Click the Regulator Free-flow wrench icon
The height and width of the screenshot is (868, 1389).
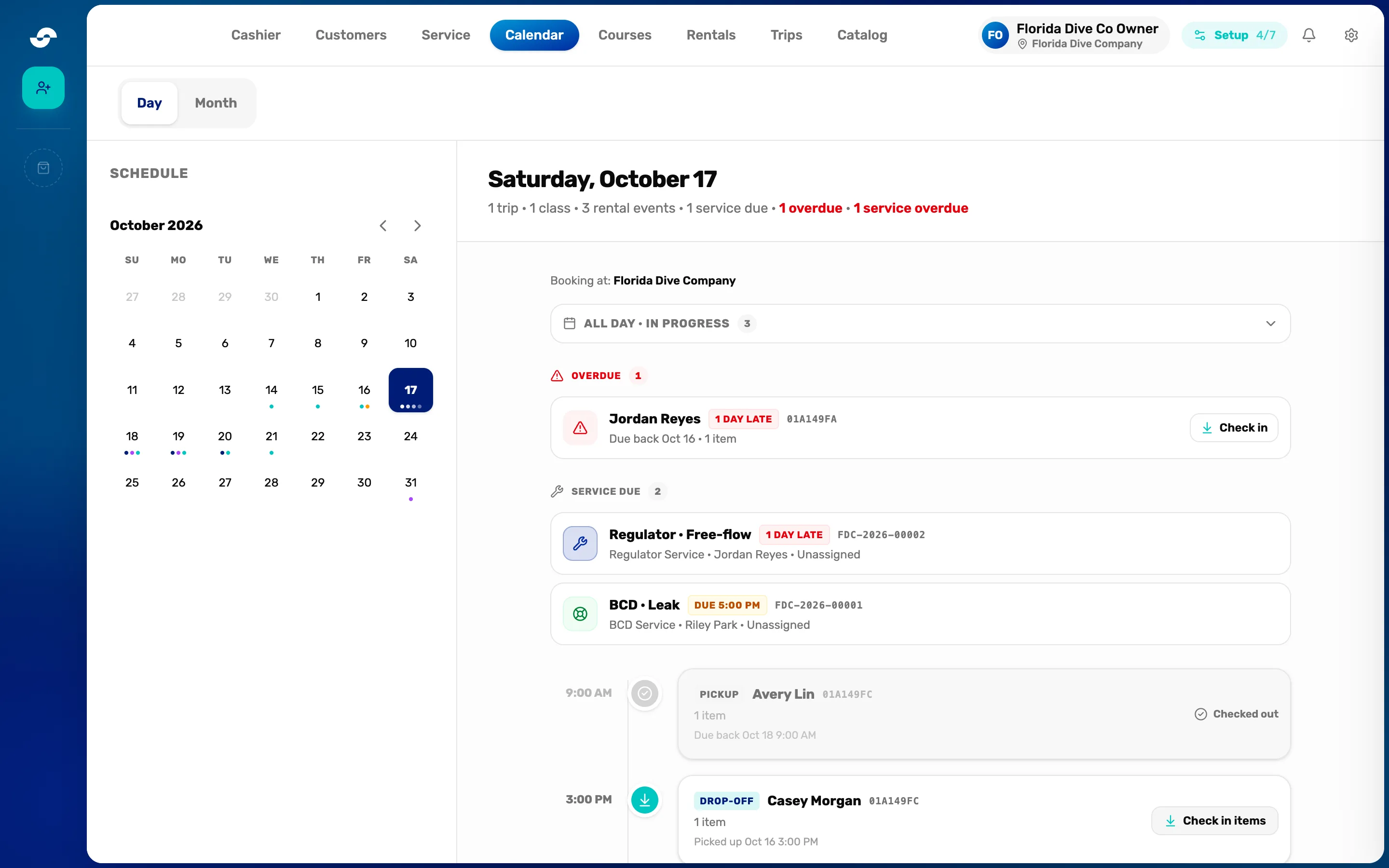click(x=580, y=543)
